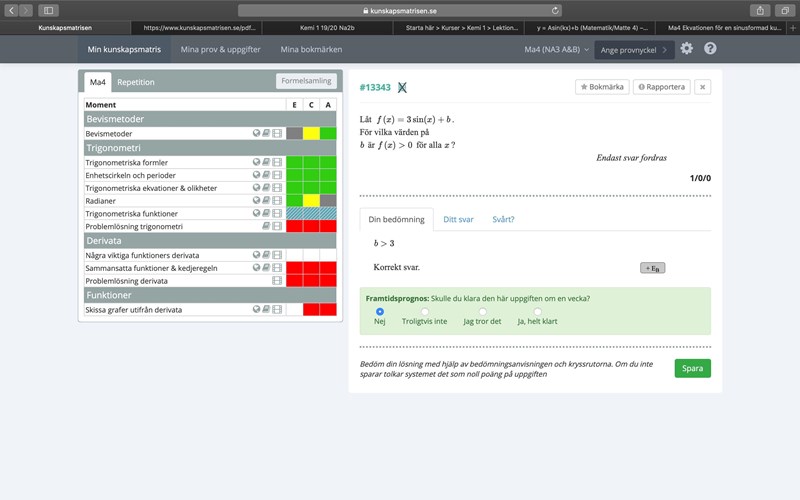800x500 pixels.
Task: Click globe icon for Bevismetoder row
Action: pyautogui.click(x=257, y=133)
